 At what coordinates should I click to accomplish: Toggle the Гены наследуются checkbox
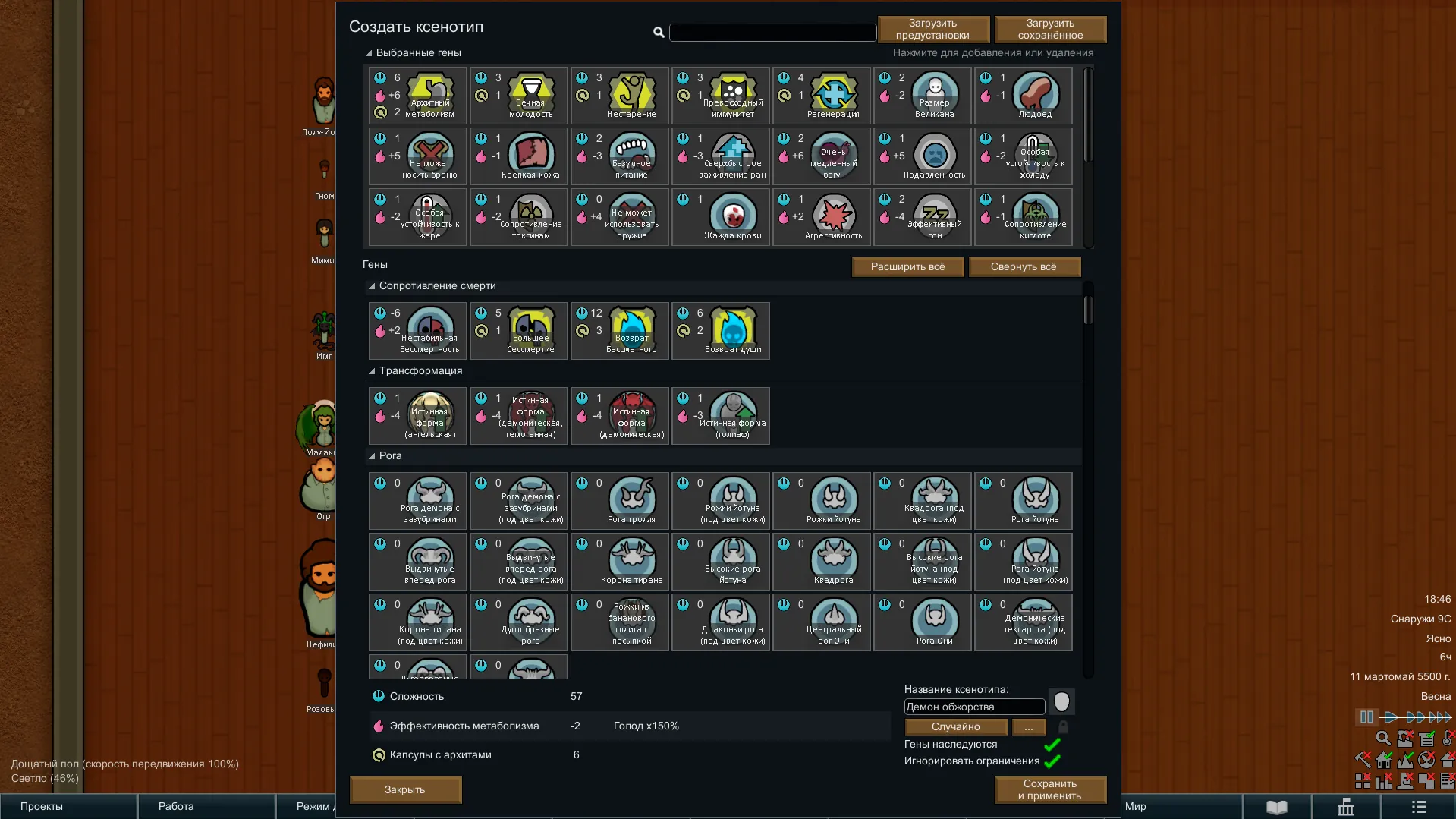click(x=1052, y=745)
